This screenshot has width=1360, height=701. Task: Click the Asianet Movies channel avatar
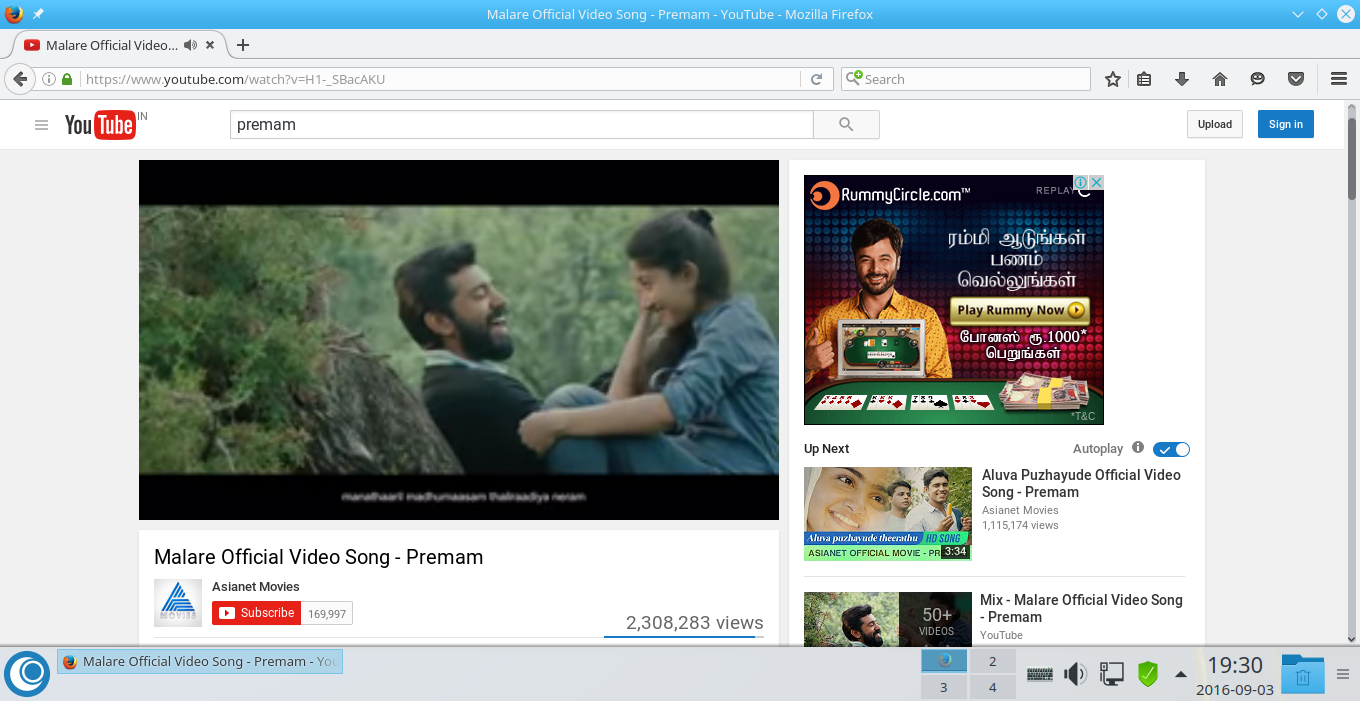coord(177,603)
